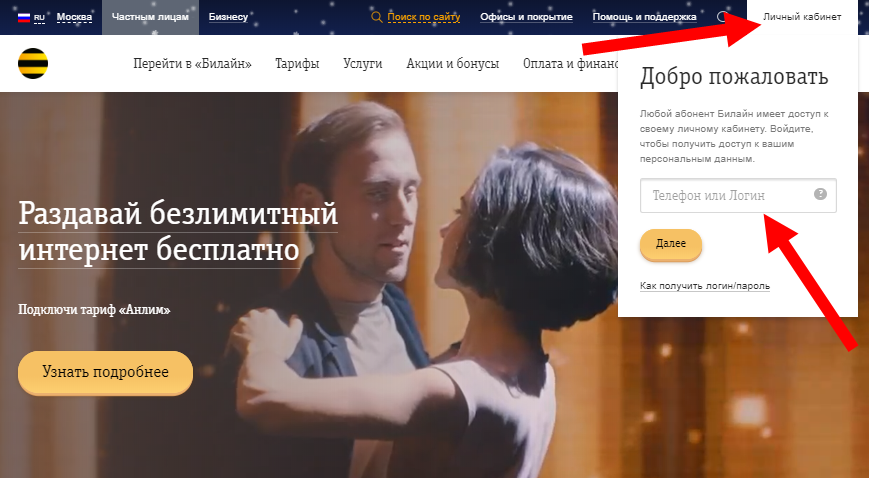
Task: Switch to the Частным лицам tab
Action: pyautogui.click(x=150, y=17)
